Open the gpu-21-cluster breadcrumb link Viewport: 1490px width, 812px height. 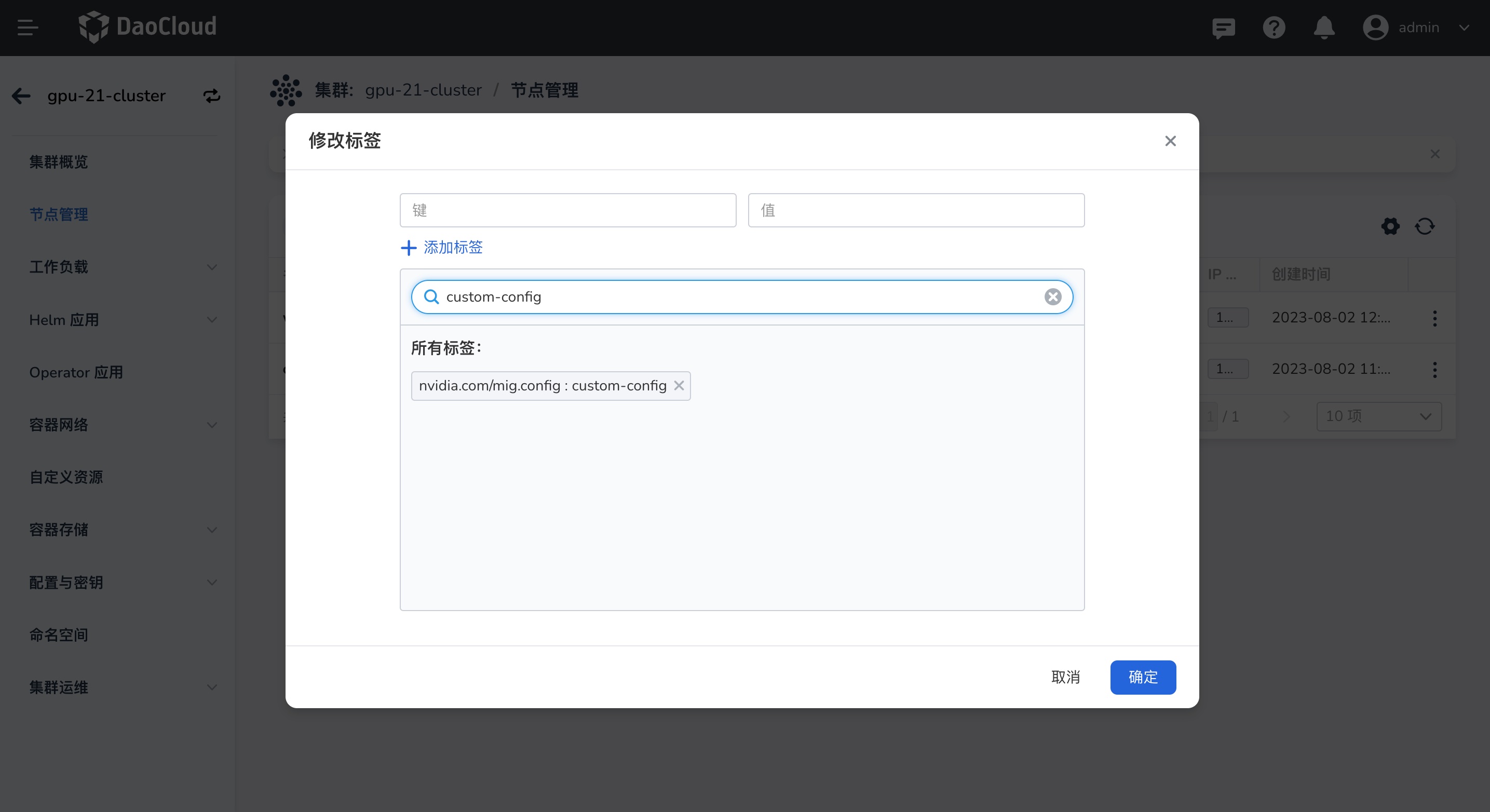point(424,90)
